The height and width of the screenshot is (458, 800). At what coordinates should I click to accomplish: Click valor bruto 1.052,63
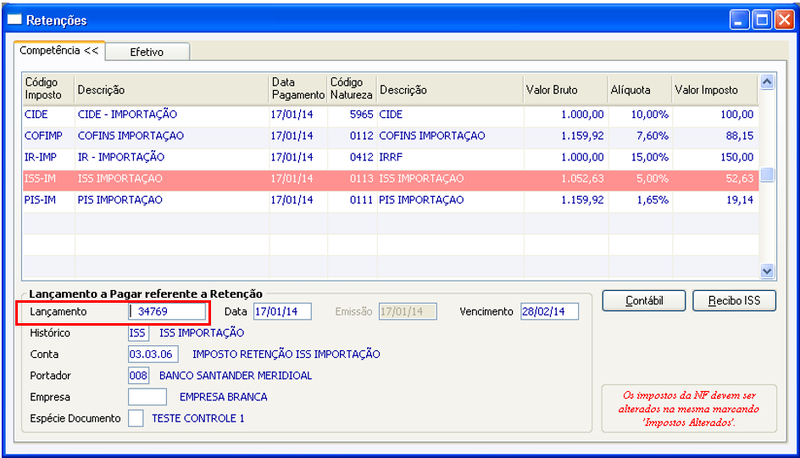[x=582, y=179]
